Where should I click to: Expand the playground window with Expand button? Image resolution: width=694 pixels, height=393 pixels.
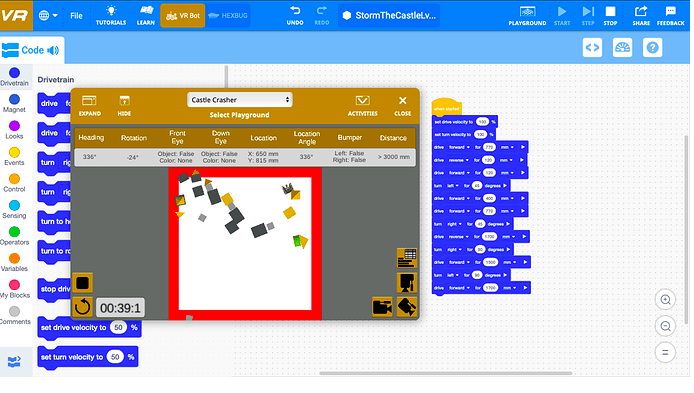[x=90, y=106]
